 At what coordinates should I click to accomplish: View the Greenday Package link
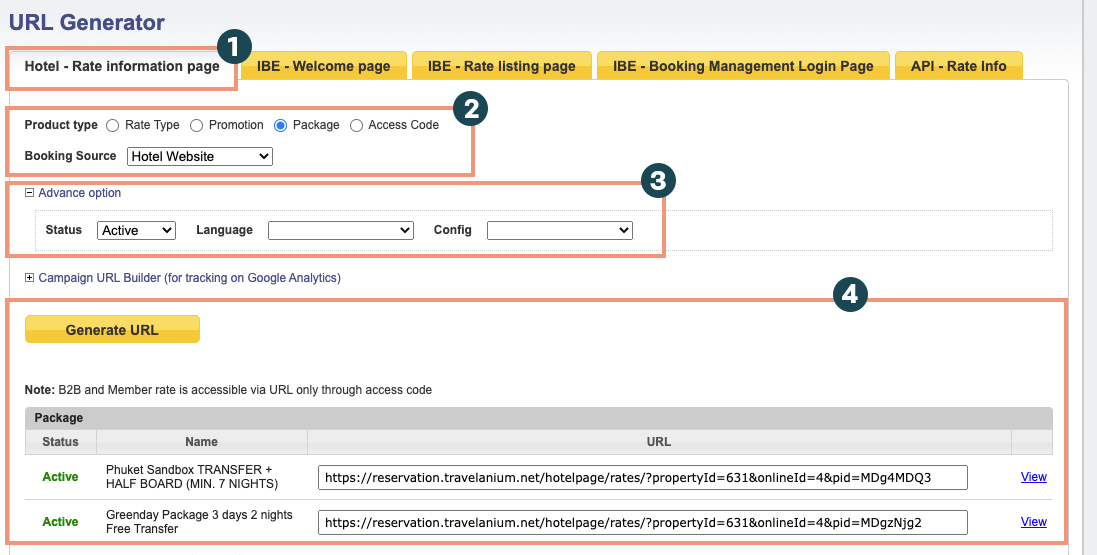point(1033,522)
